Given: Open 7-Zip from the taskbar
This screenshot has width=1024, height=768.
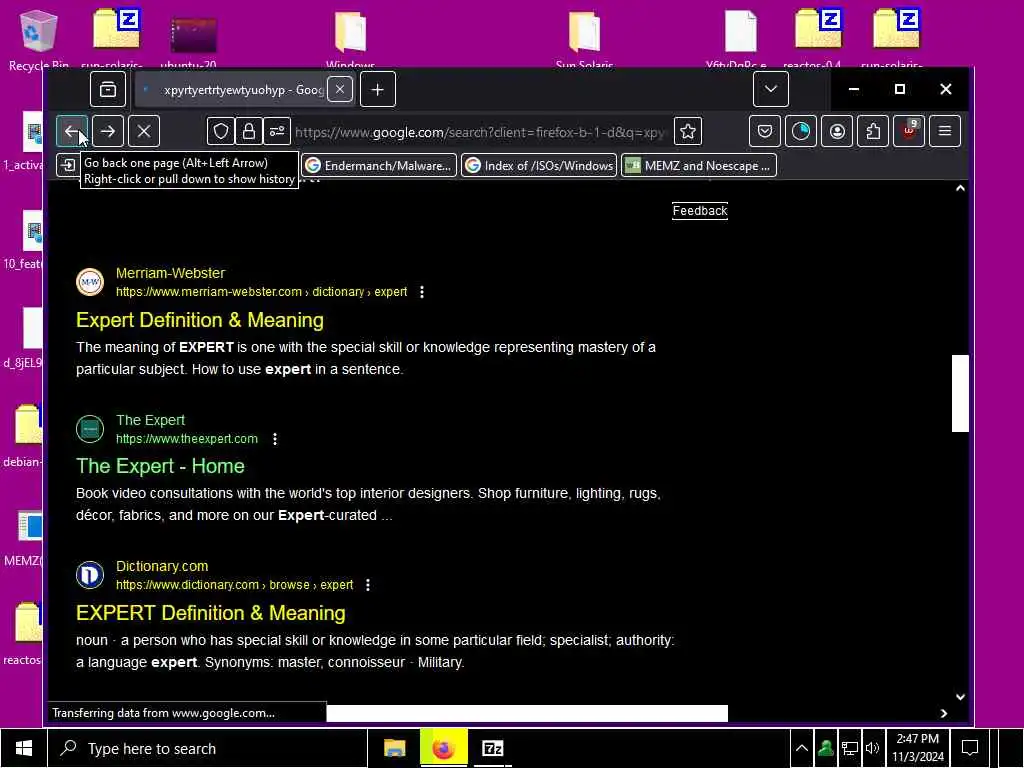Looking at the screenshot, I should (x=492, y=748).
